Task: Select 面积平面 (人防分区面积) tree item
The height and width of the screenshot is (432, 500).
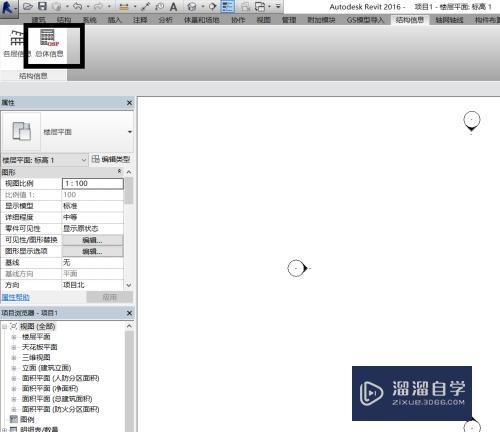Action: 60,378
